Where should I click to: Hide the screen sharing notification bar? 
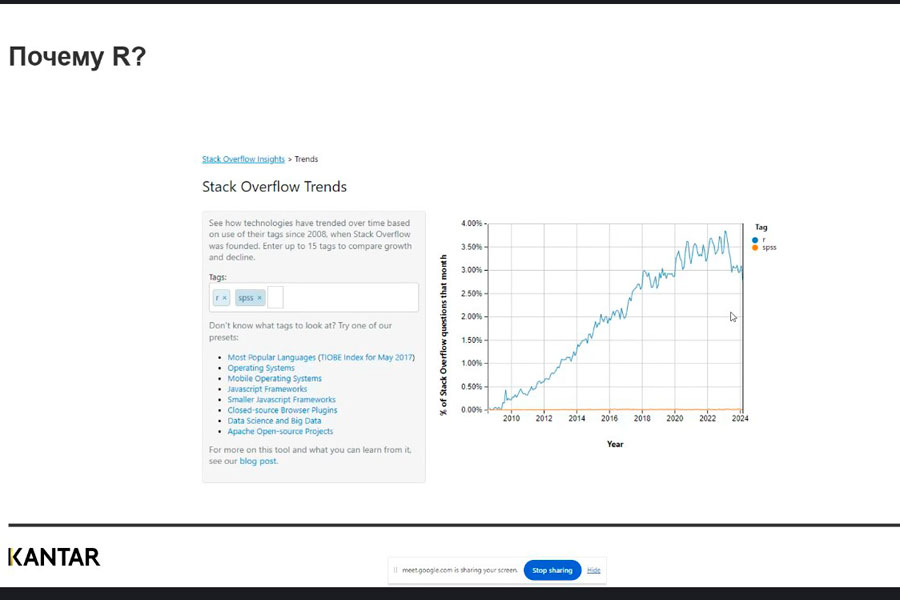[x=593, y=570]
